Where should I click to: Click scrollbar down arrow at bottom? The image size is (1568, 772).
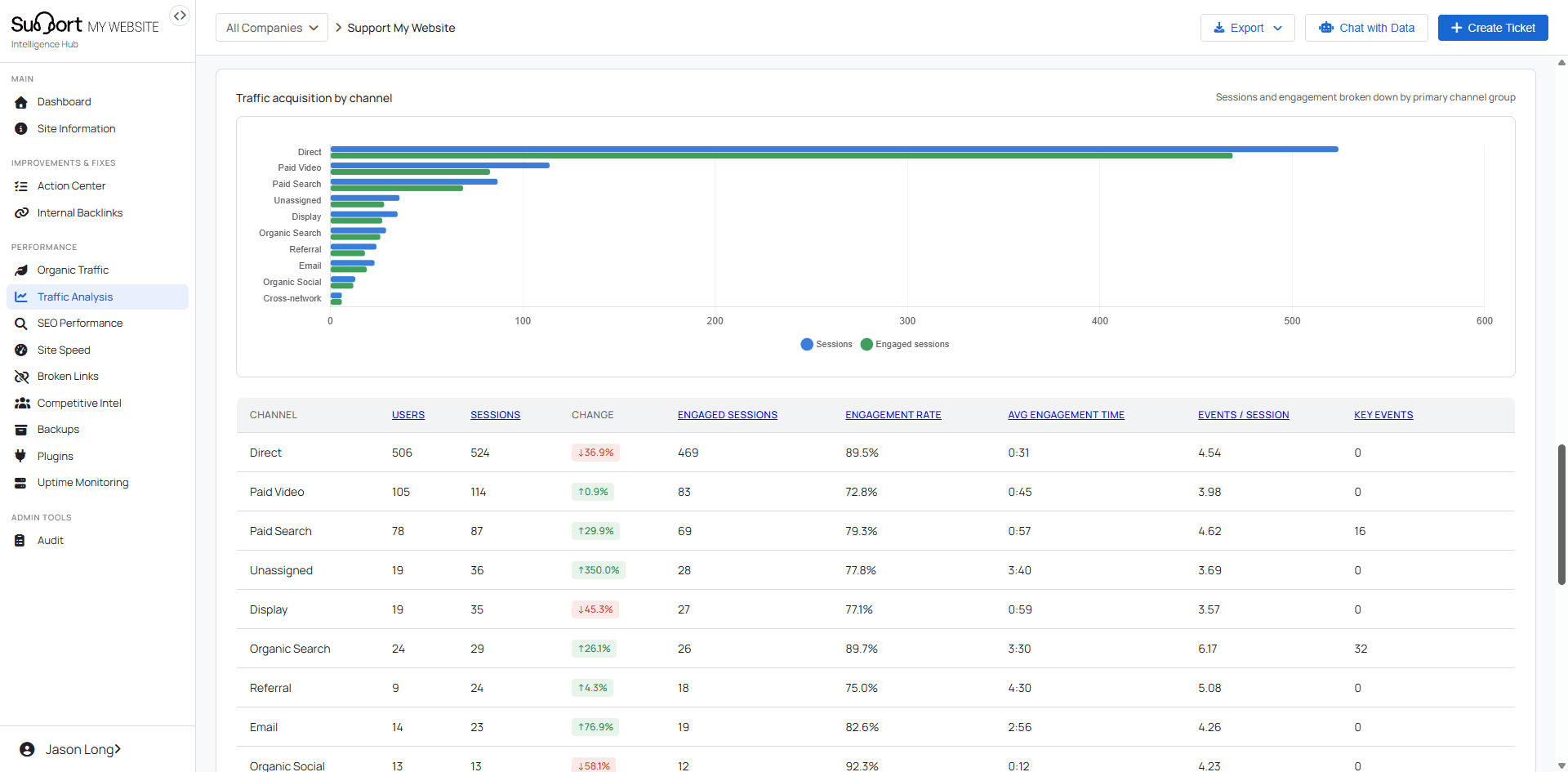point(1561,766)
